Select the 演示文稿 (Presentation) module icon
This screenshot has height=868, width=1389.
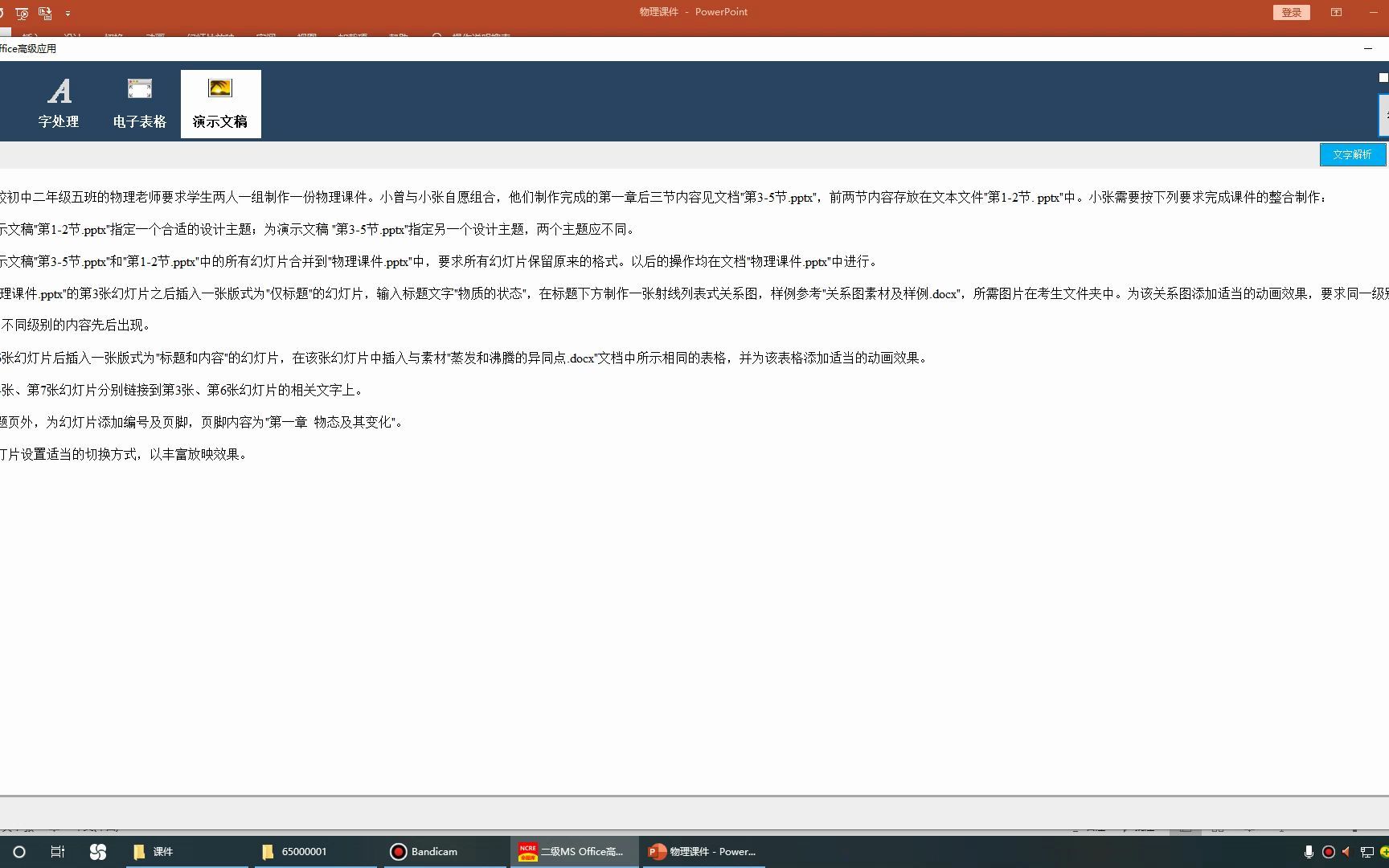(220, 102)
